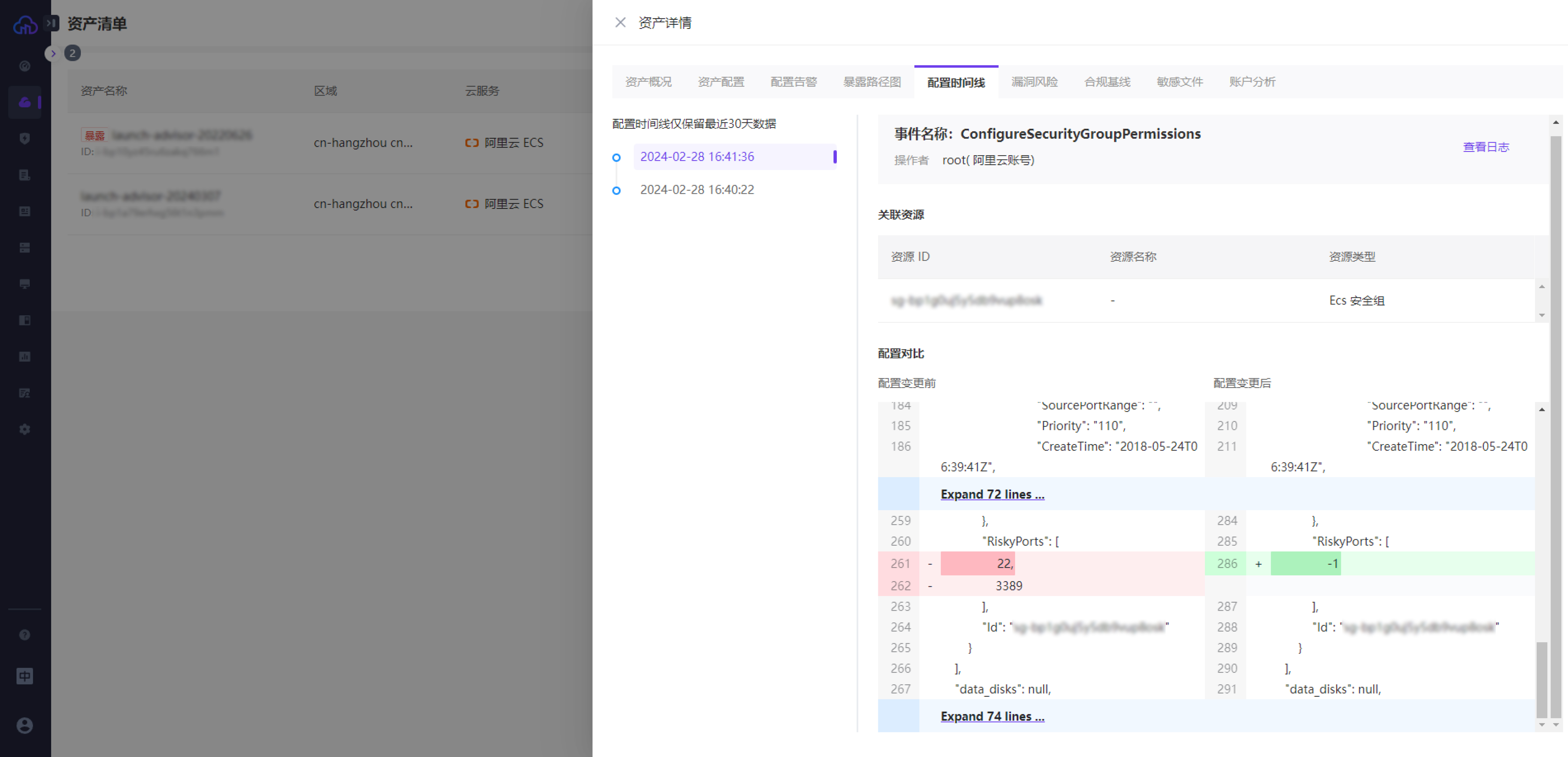Open the checklist task sidebar icon

24,393
